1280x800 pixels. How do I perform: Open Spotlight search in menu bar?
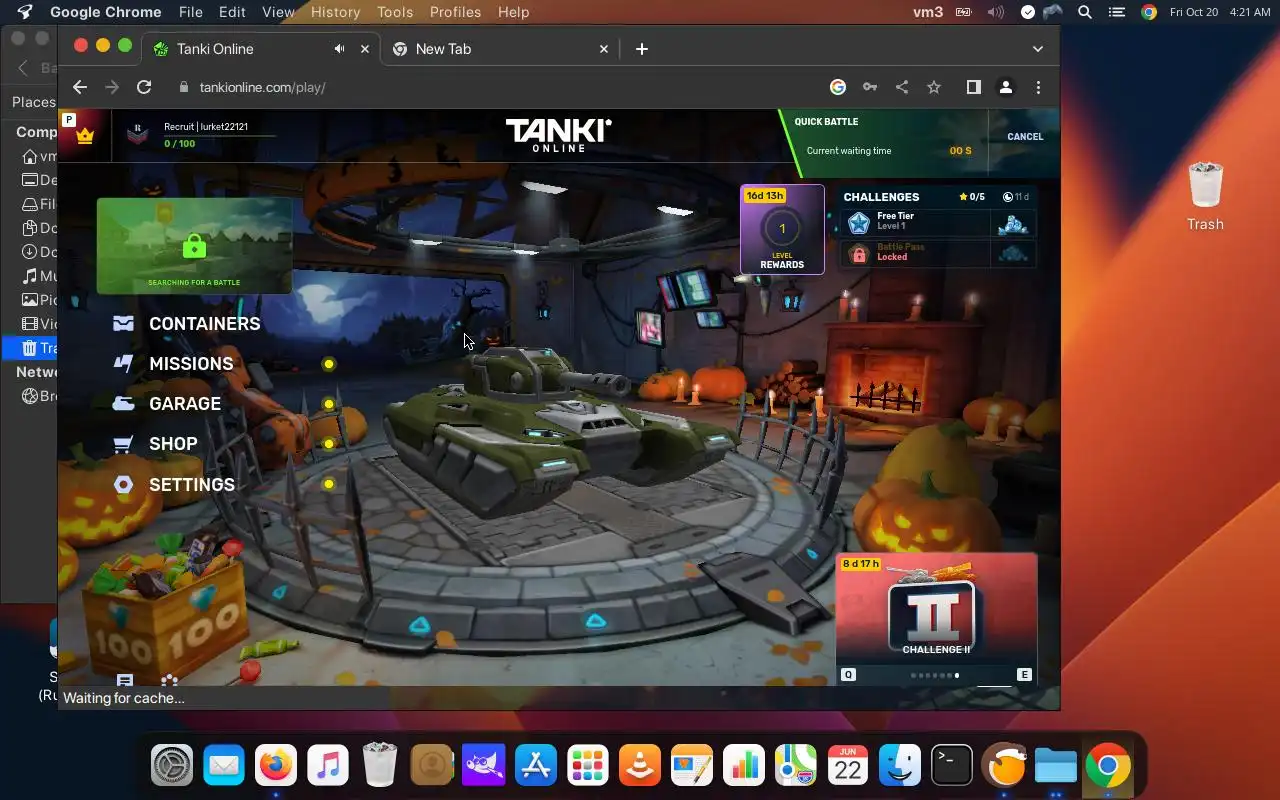point(1085,12)
